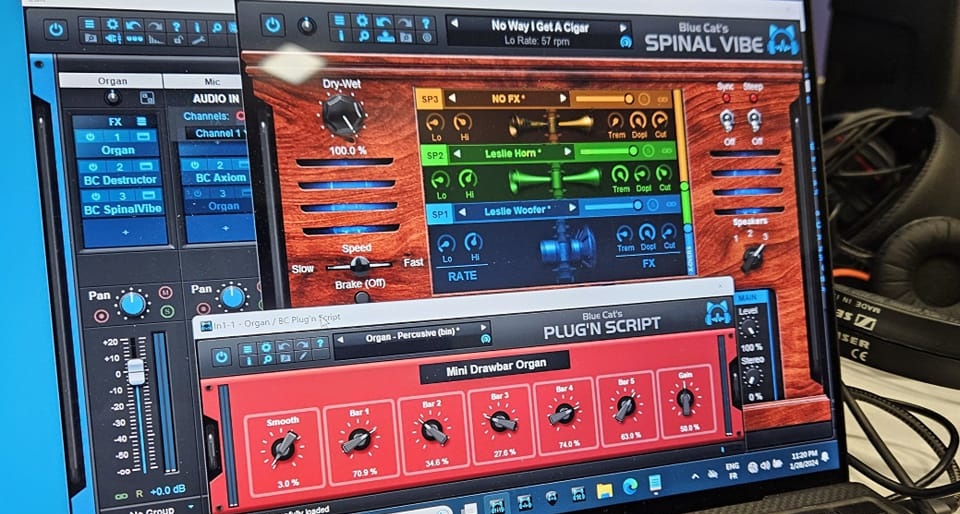960x514 pixels.
Task: Click Plug'n Script pencil edit icon
Action: pos(302,356)
